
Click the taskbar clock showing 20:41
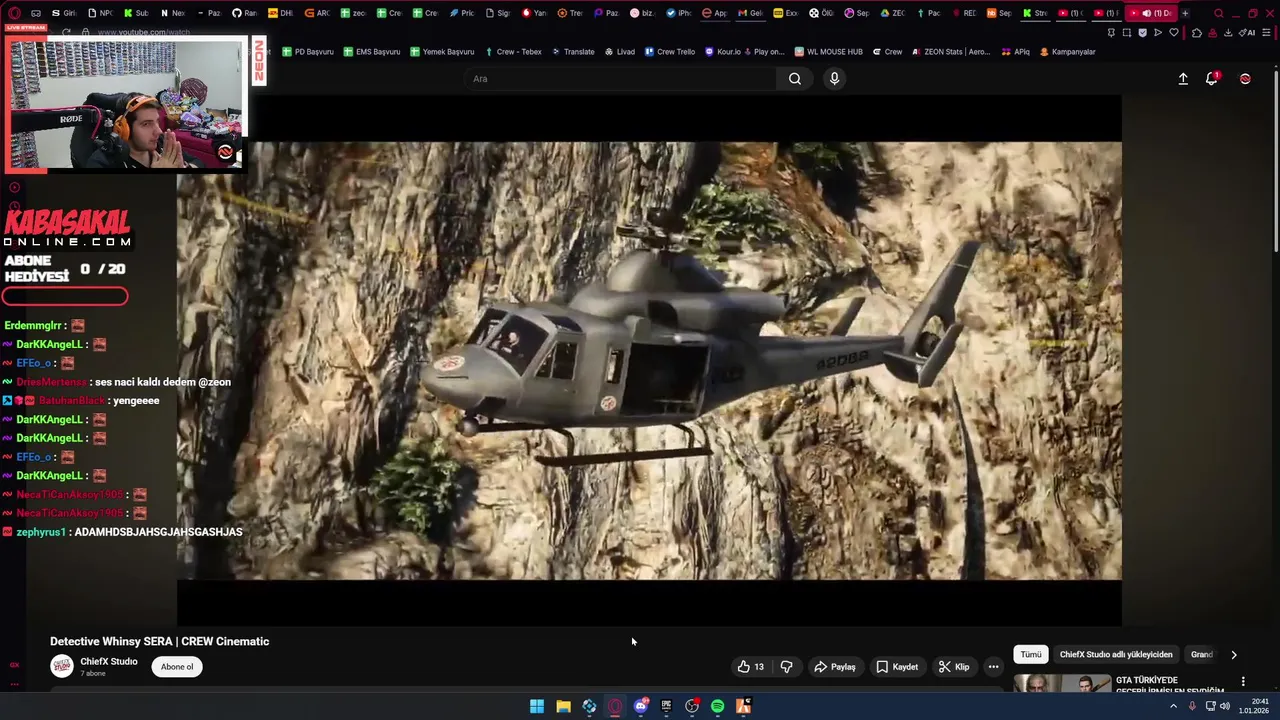coord(1254,706)
